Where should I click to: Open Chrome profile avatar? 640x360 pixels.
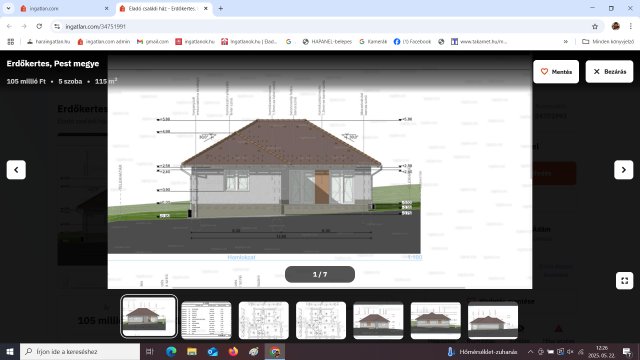pyautogui.click(x=616, y=27)
